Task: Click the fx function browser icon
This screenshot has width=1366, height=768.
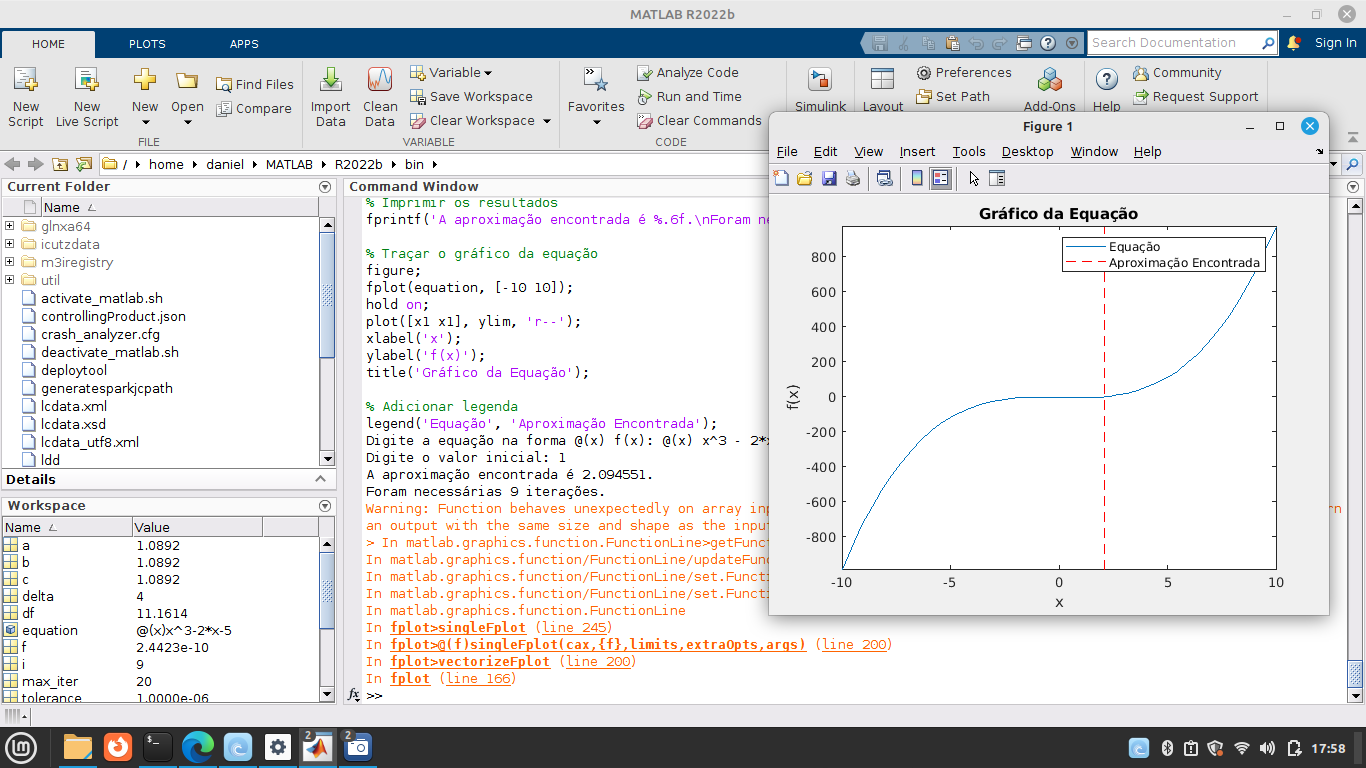Action: pos(353,694)
